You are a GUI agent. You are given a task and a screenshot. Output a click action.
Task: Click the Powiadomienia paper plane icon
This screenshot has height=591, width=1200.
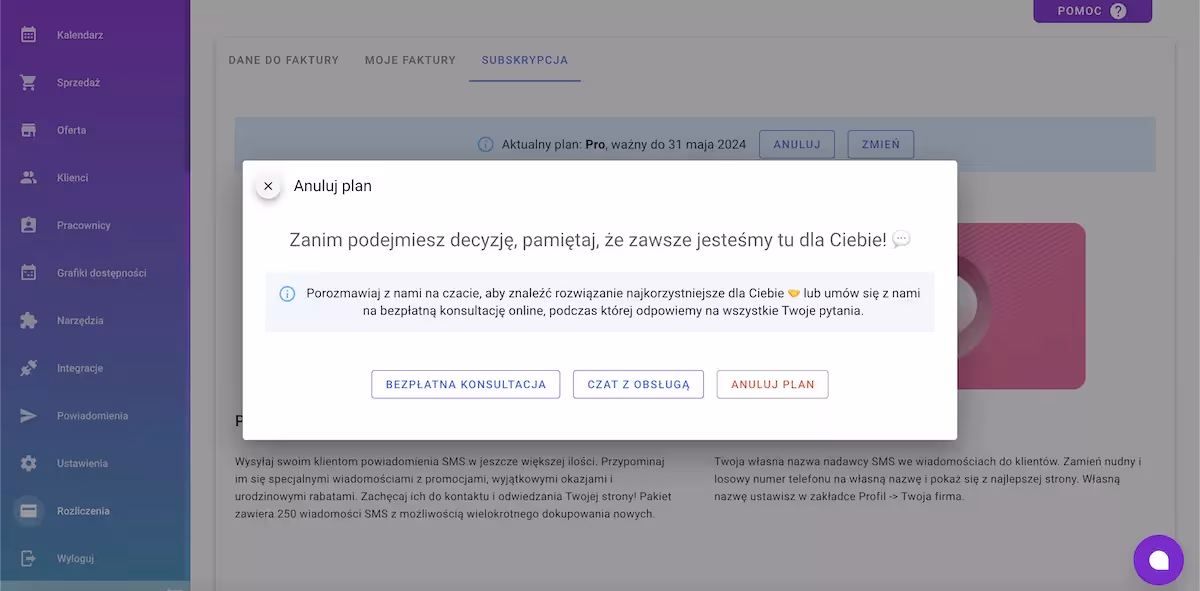pyautogui.click(x=29, y=416)
